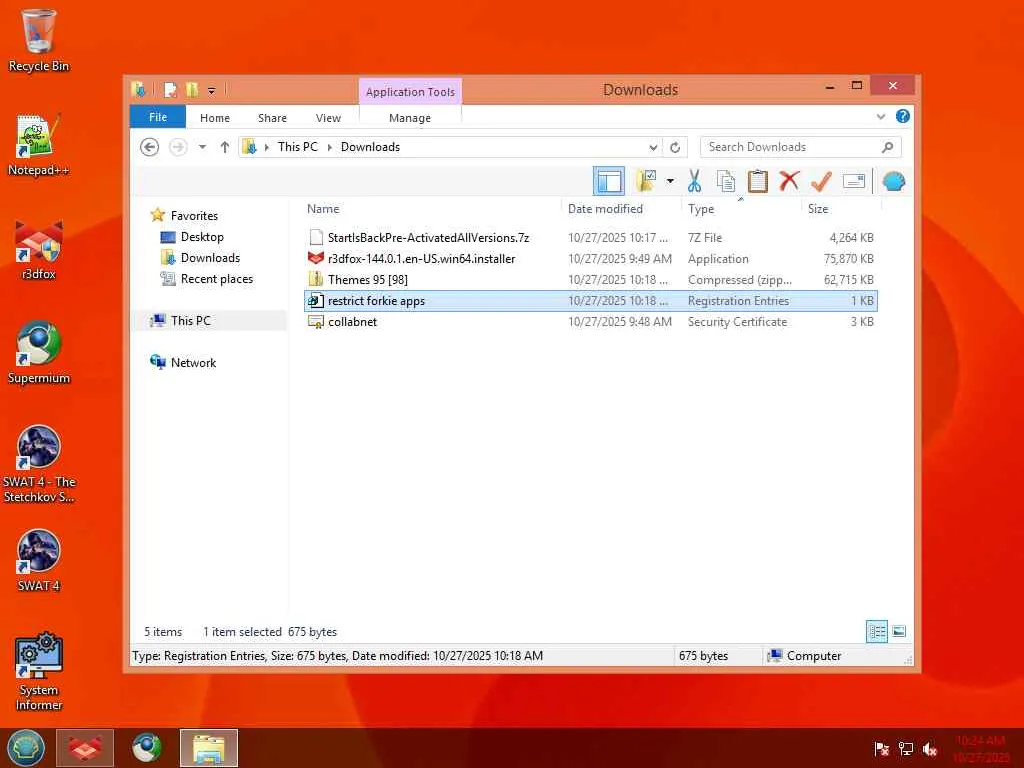Switch to large icons view layout

pos(899,632)
